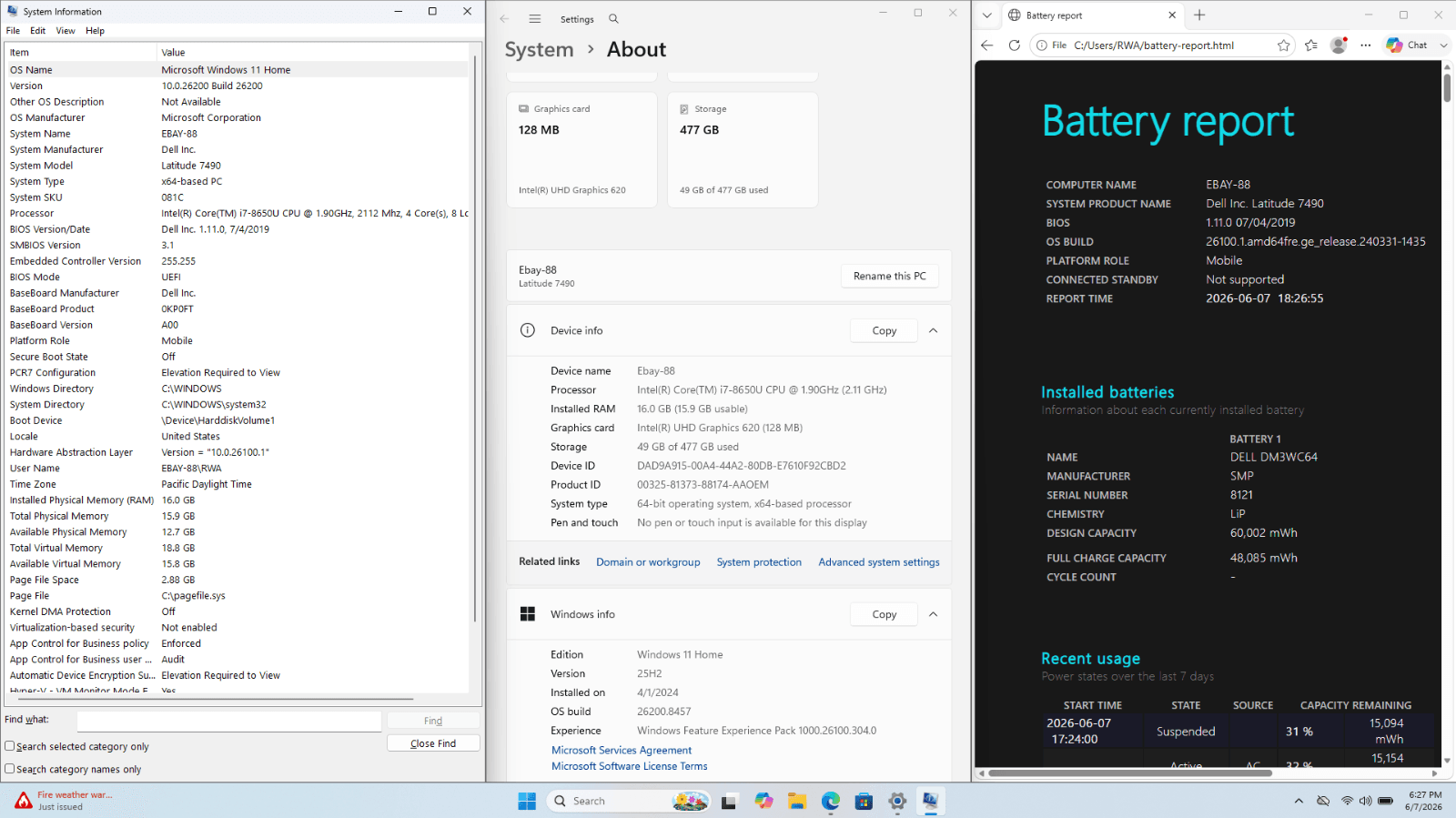Click the Battery report vertical scrollbar
Image resolution: width=1456 pixels, height=818 pixels.
point(1447,86)
